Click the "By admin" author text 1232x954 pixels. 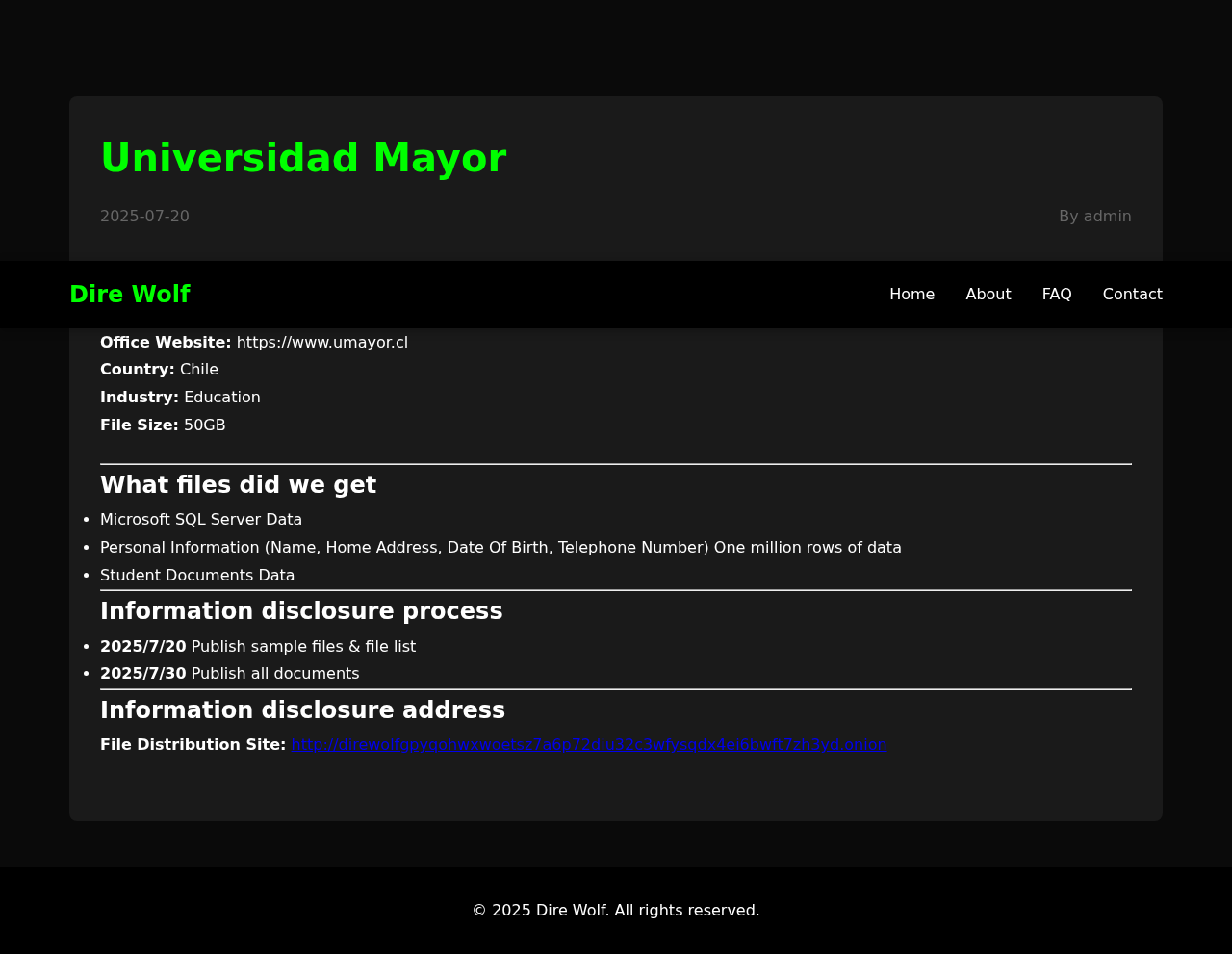(x=1095, y=217)
